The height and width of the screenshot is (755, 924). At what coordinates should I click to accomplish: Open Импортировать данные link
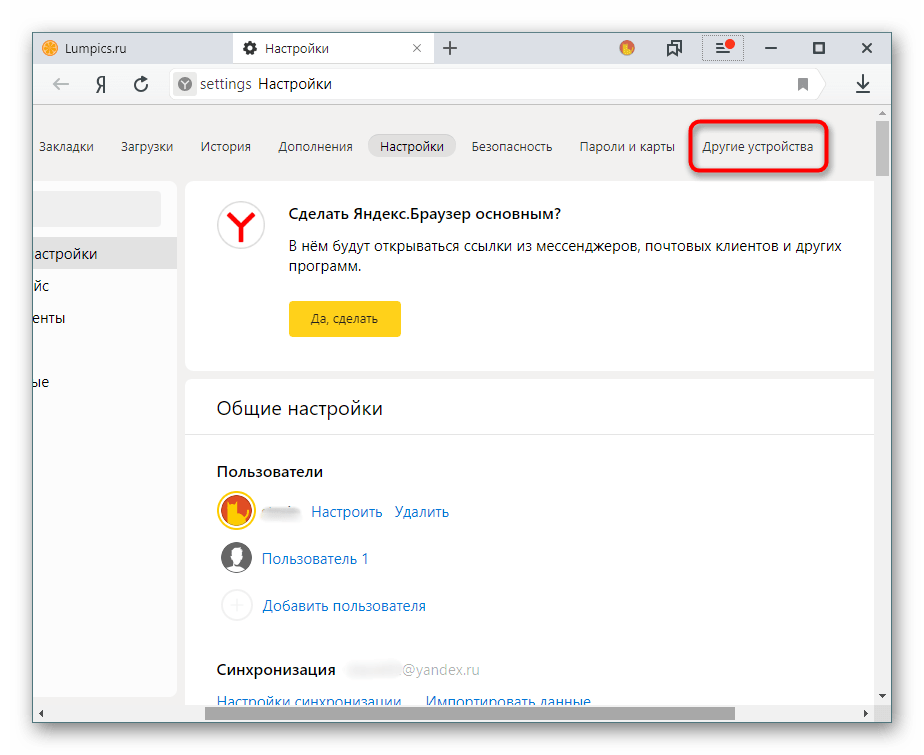(x=508, y=700)
